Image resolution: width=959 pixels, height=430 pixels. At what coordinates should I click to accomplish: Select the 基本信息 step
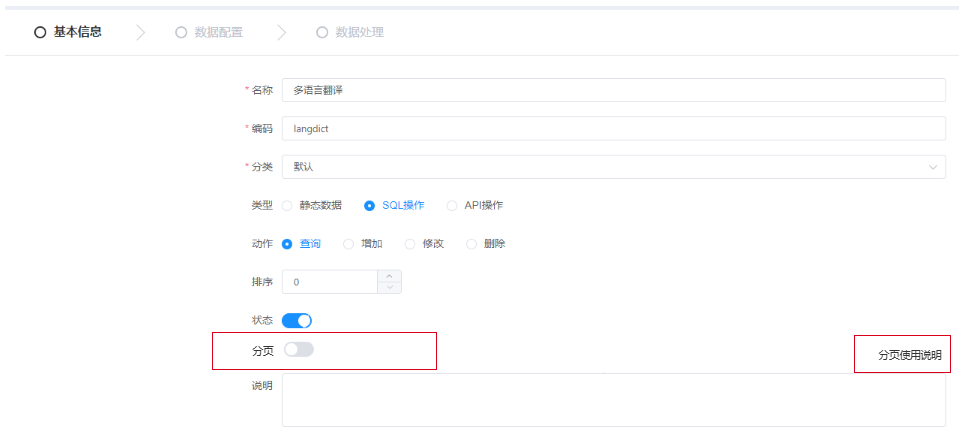tap(68, 32)
